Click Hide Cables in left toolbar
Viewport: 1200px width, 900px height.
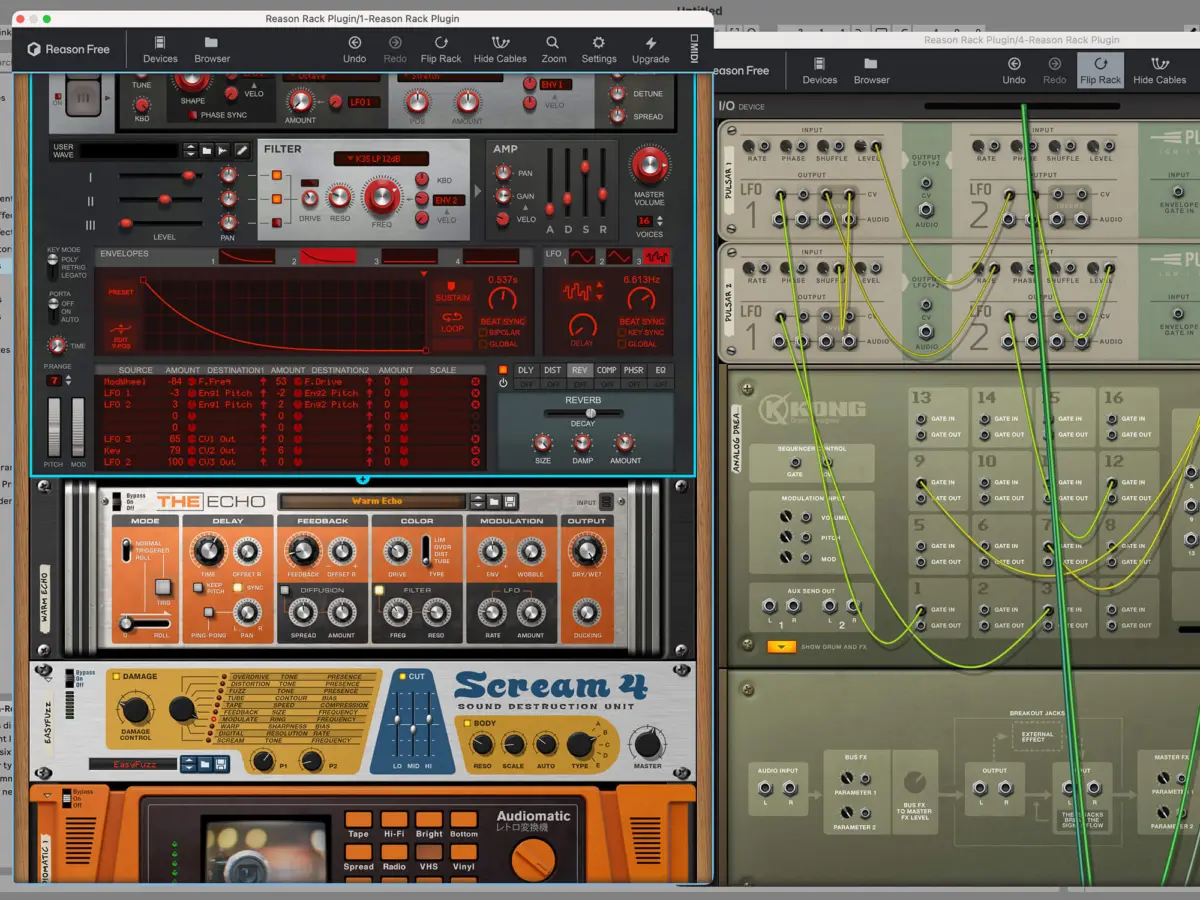500,49
